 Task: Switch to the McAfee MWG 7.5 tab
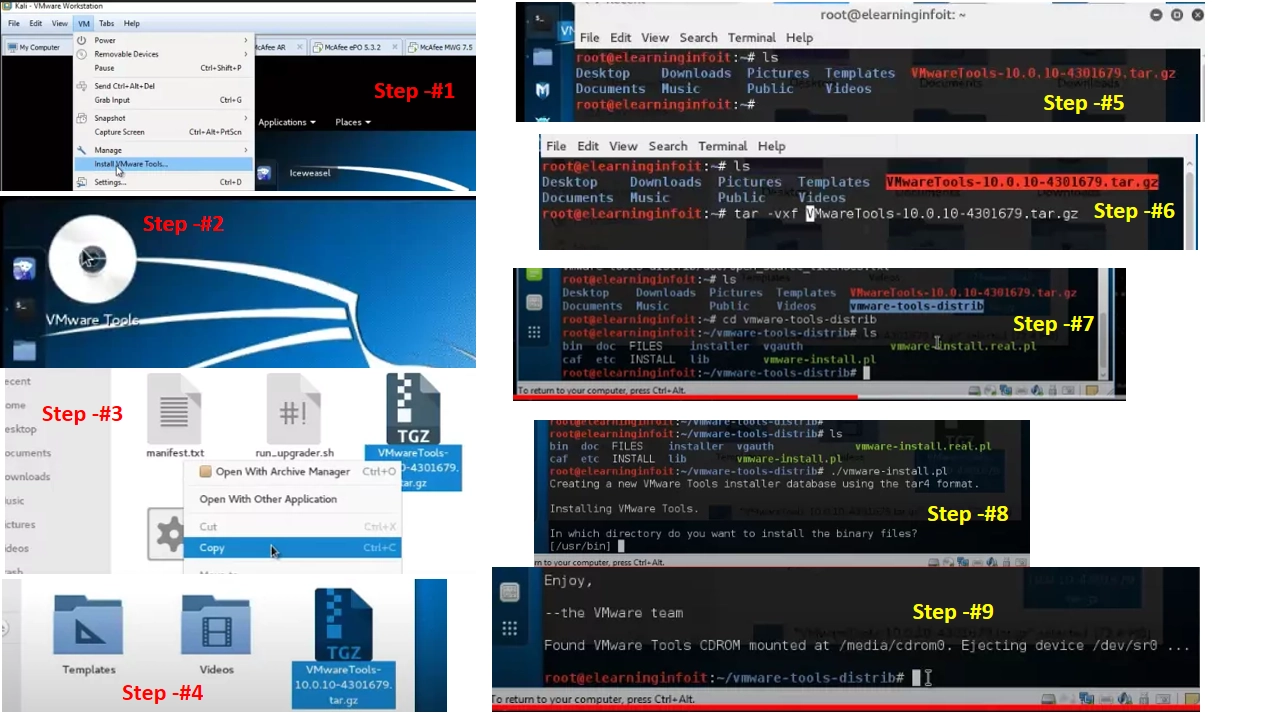coord(441,47)
